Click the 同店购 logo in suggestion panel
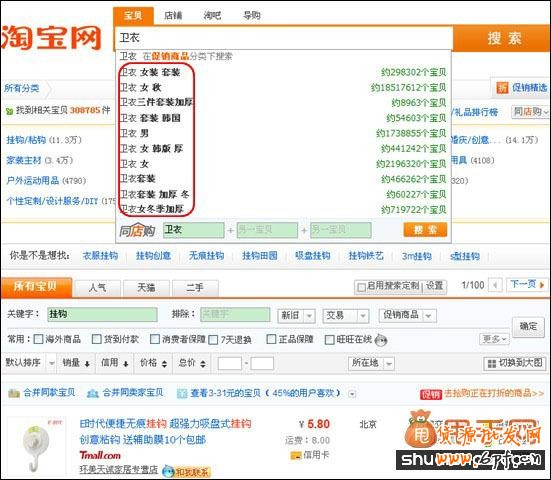 click(137, 231)
